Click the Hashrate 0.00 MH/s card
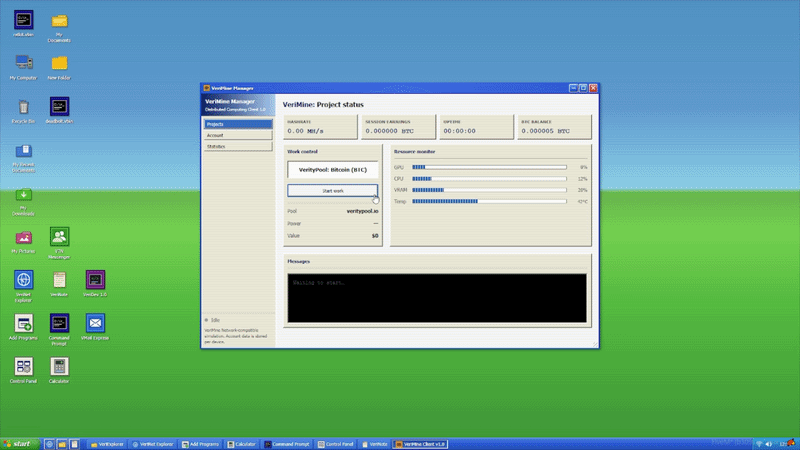 click(x=320, y=127)
